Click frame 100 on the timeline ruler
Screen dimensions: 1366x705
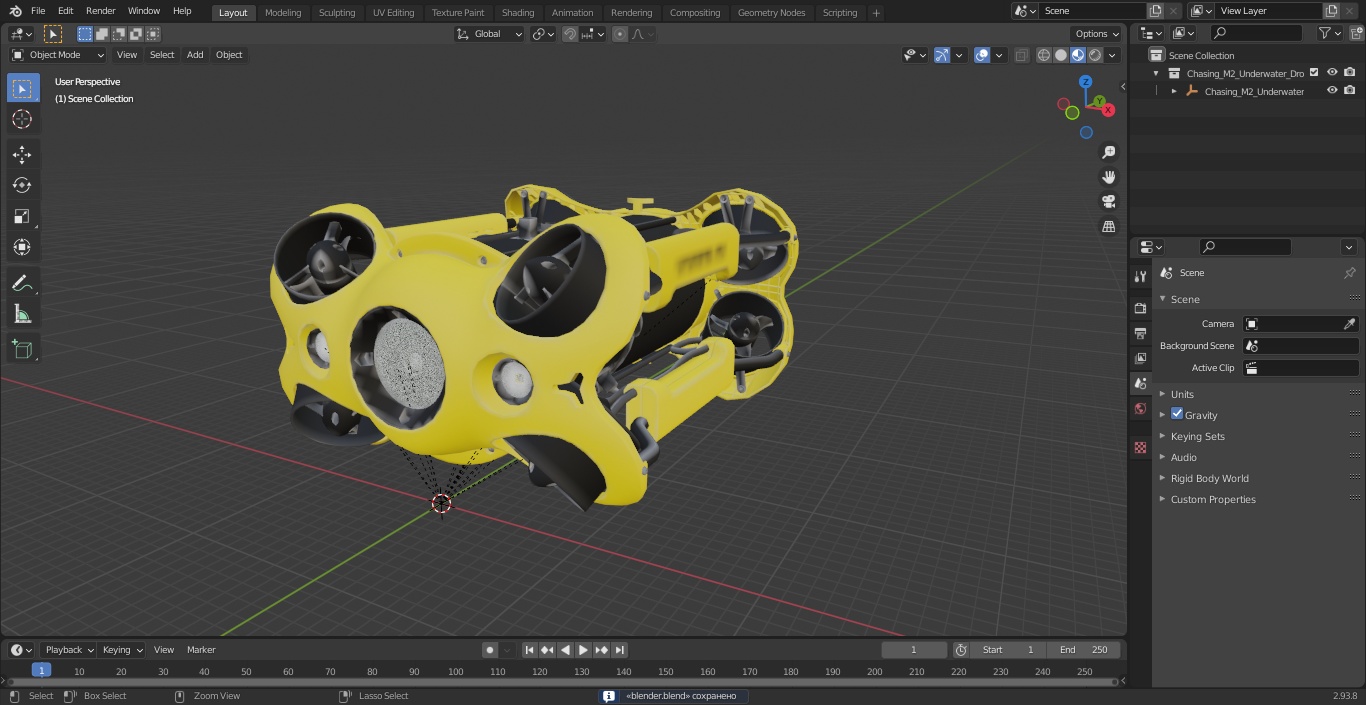tap(455, 671)
